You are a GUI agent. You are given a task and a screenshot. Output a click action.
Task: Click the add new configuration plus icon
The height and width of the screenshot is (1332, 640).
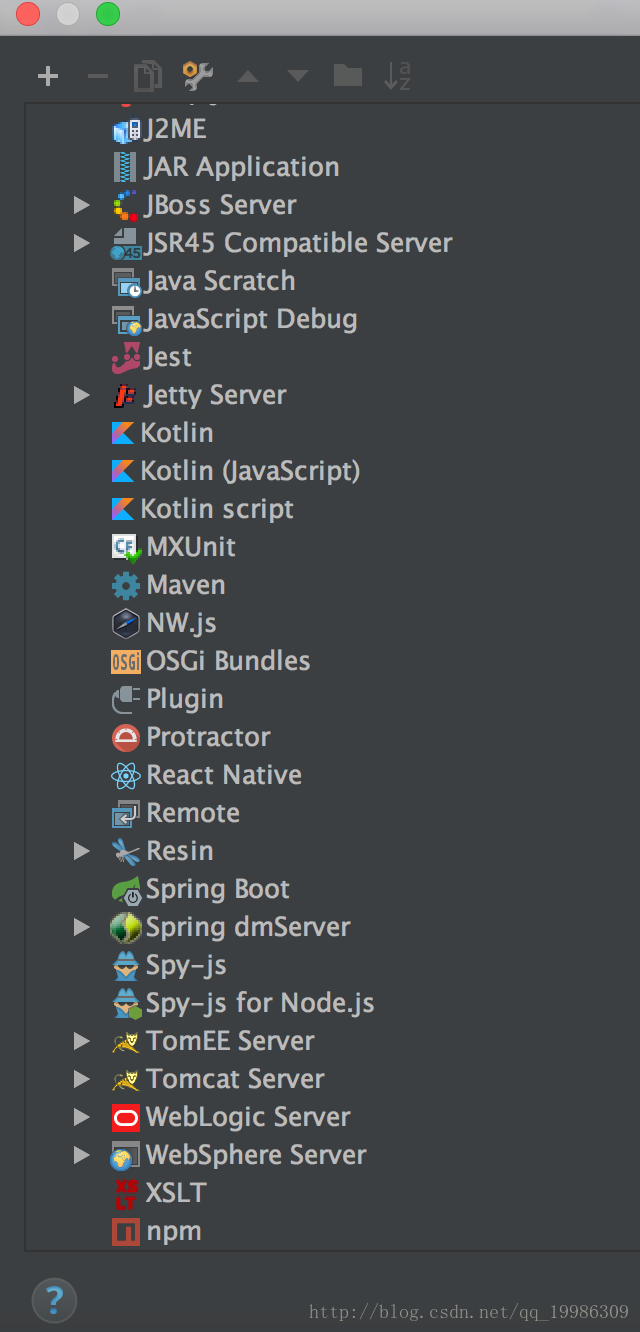click(48, 76)
